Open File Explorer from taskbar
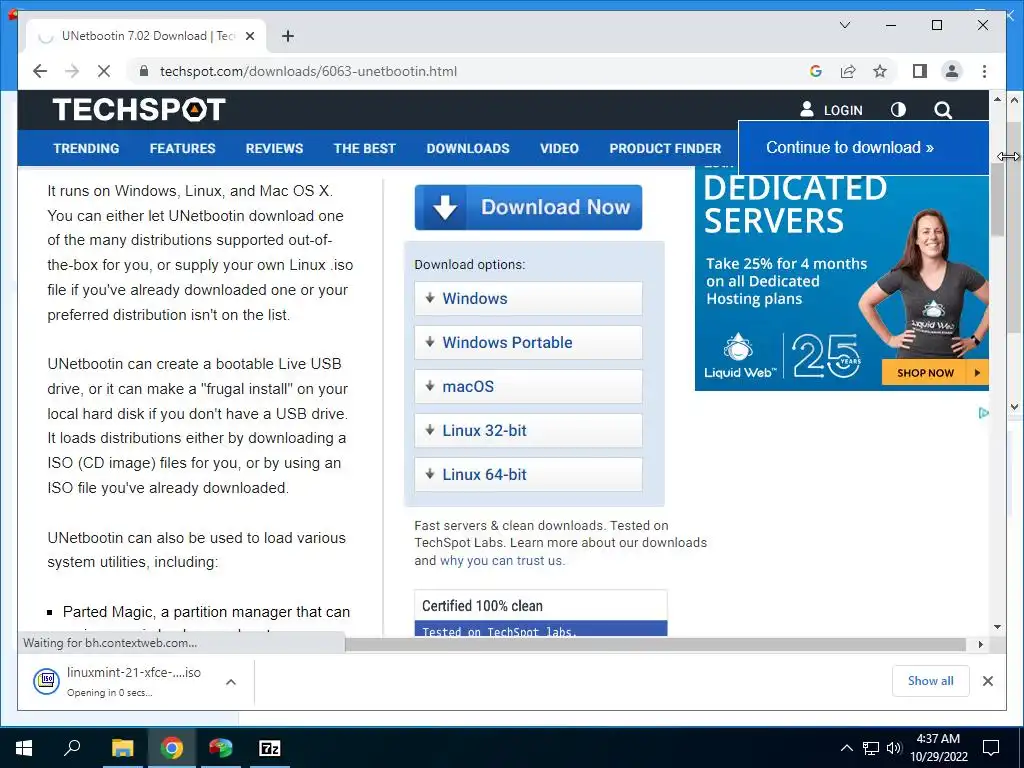The image size is (1024, 768). [122, 748]
